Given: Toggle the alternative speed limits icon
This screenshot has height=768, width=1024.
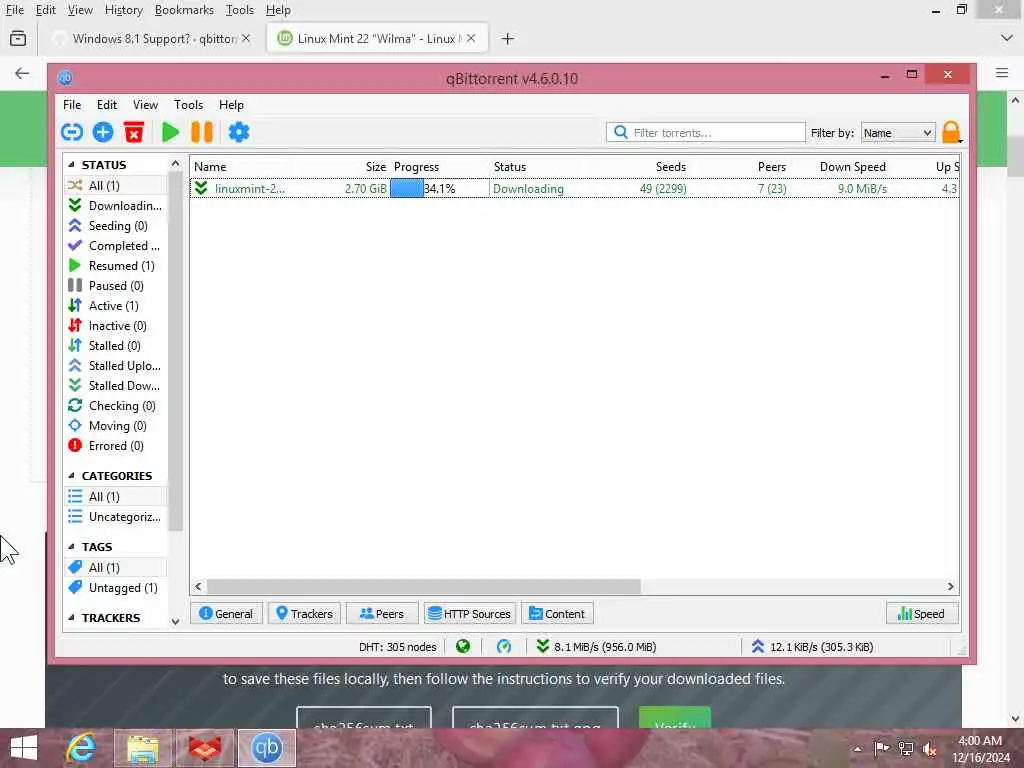Looking at the screenshot, I should point(504,647).
